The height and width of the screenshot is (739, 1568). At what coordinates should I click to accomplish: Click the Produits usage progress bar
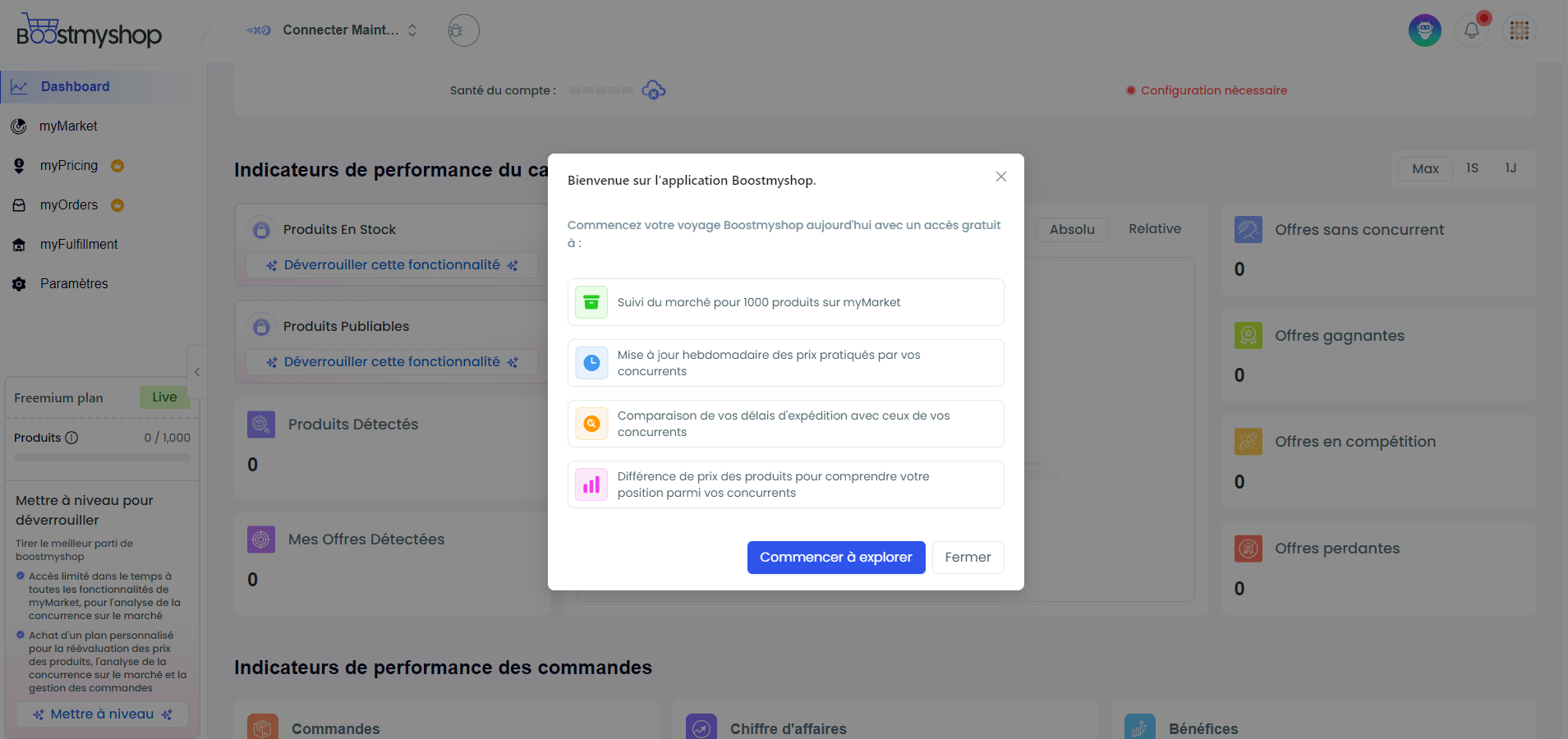(x=102, y=457)
